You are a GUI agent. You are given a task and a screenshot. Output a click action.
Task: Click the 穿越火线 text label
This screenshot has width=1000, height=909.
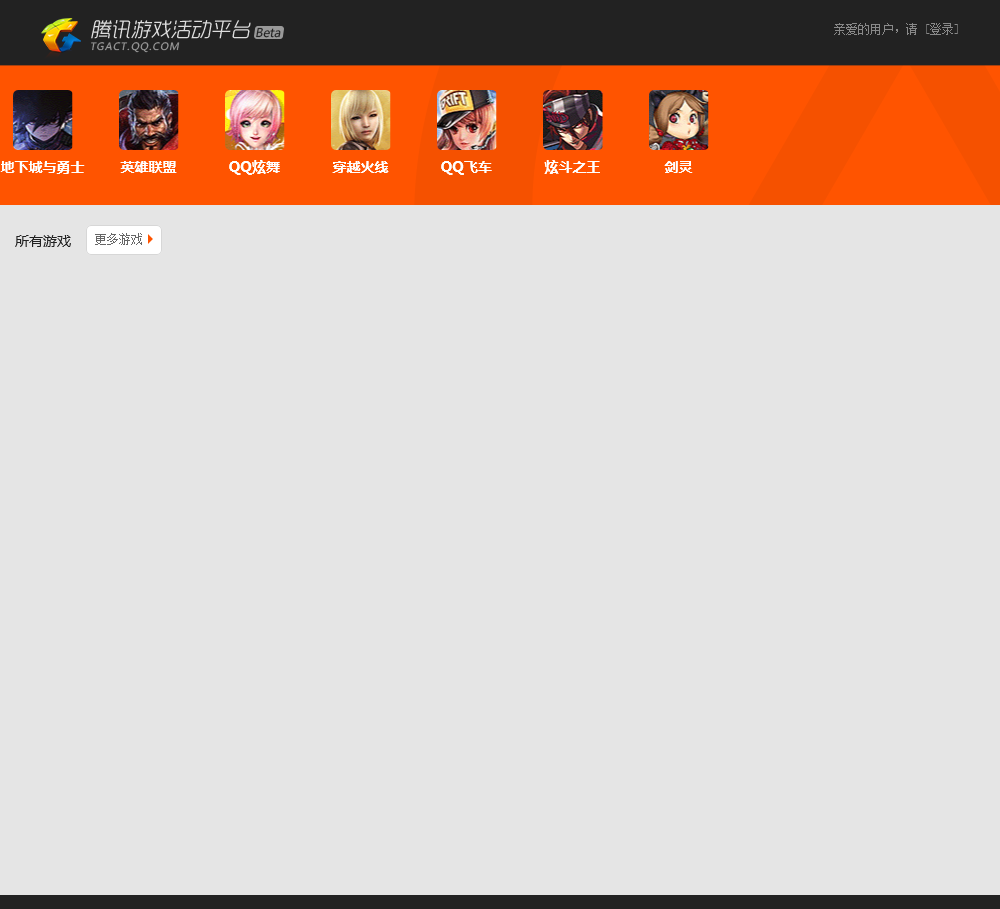click(360, 167)
